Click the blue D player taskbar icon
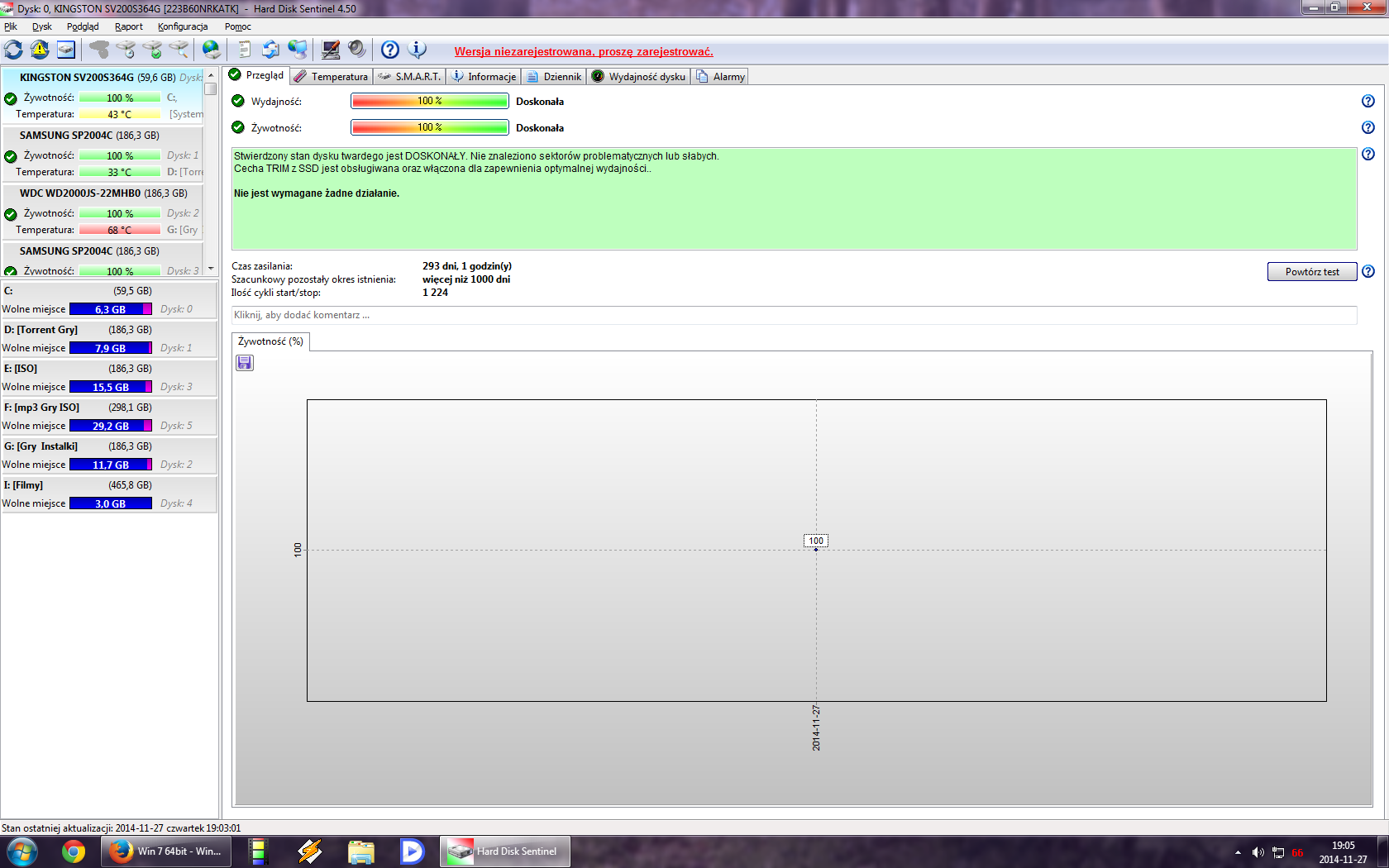Image resolution: width=1389 pixels, height=868 pixels. tap(412, 851)
